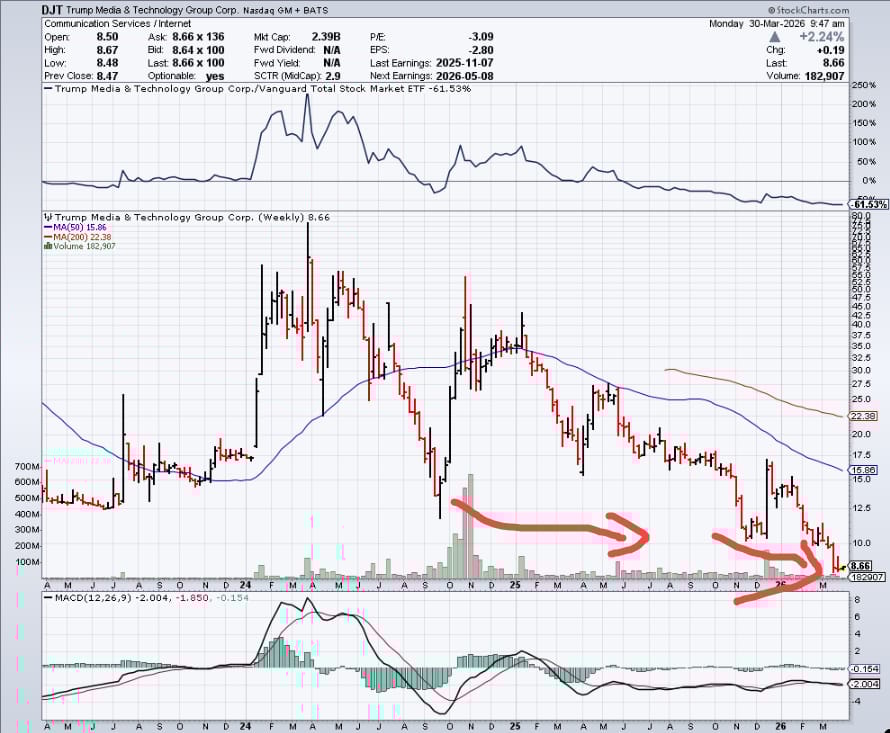Click the bar-chart icon before the Weekly legend

pos(49,217)
